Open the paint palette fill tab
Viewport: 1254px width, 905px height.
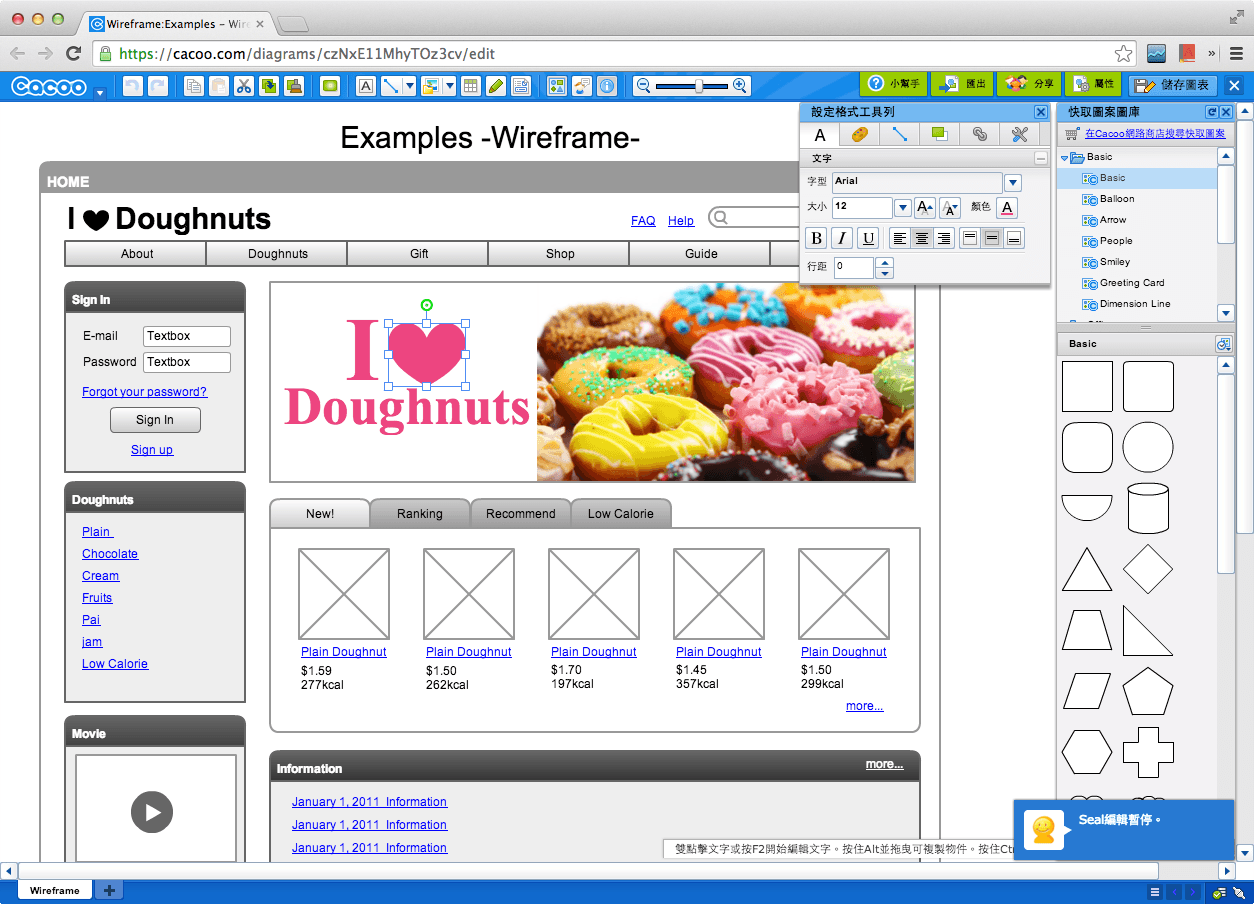click(859, 135)
